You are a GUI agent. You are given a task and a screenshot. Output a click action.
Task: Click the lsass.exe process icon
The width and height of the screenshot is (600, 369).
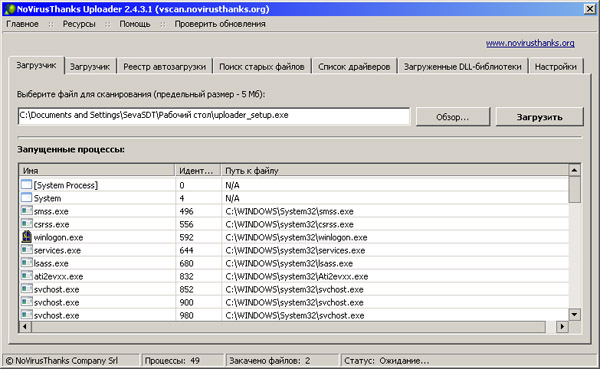(x=26, y=263)
